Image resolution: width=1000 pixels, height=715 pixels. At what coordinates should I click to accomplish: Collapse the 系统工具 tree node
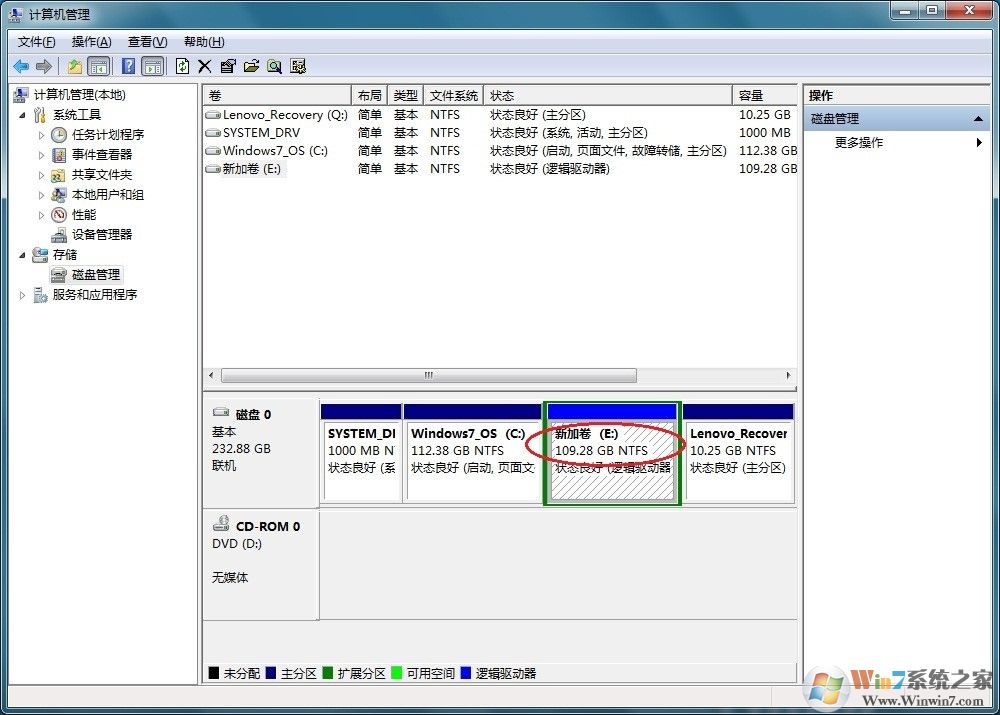click(24, 115)
